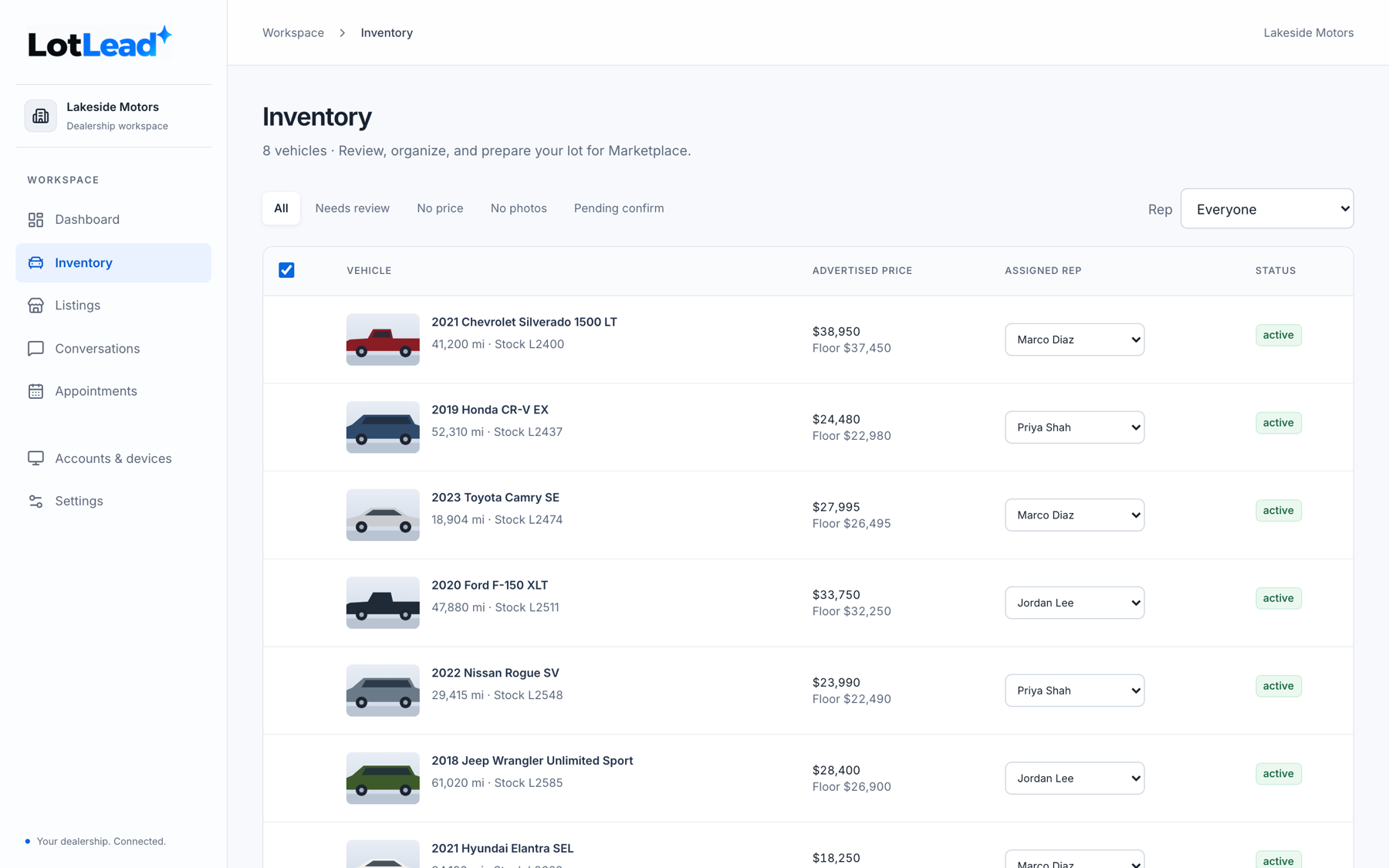Expand assigned rep for Toyota Camry SE
This screenshot has width=1389, height=868.
click(x=1074, y=515)
